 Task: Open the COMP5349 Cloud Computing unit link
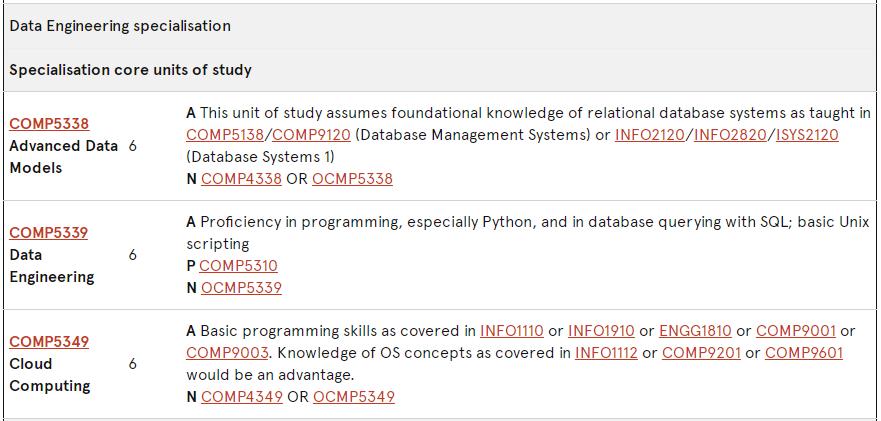pyautogui.click(x=49, y=342)
